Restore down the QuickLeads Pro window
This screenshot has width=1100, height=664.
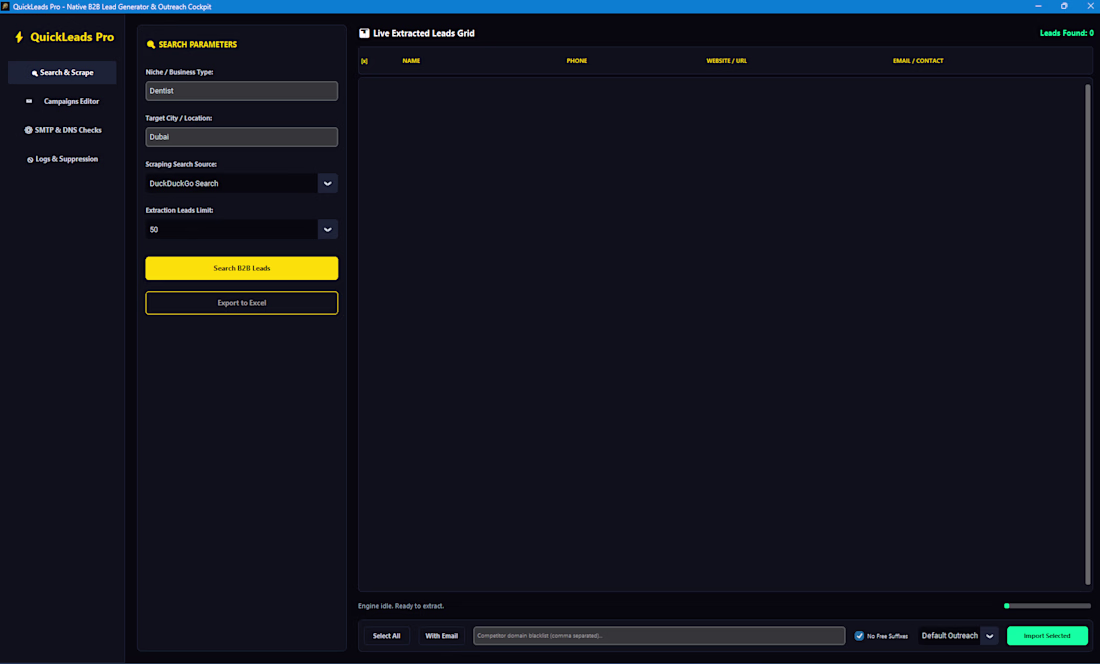coord(1064,6)
